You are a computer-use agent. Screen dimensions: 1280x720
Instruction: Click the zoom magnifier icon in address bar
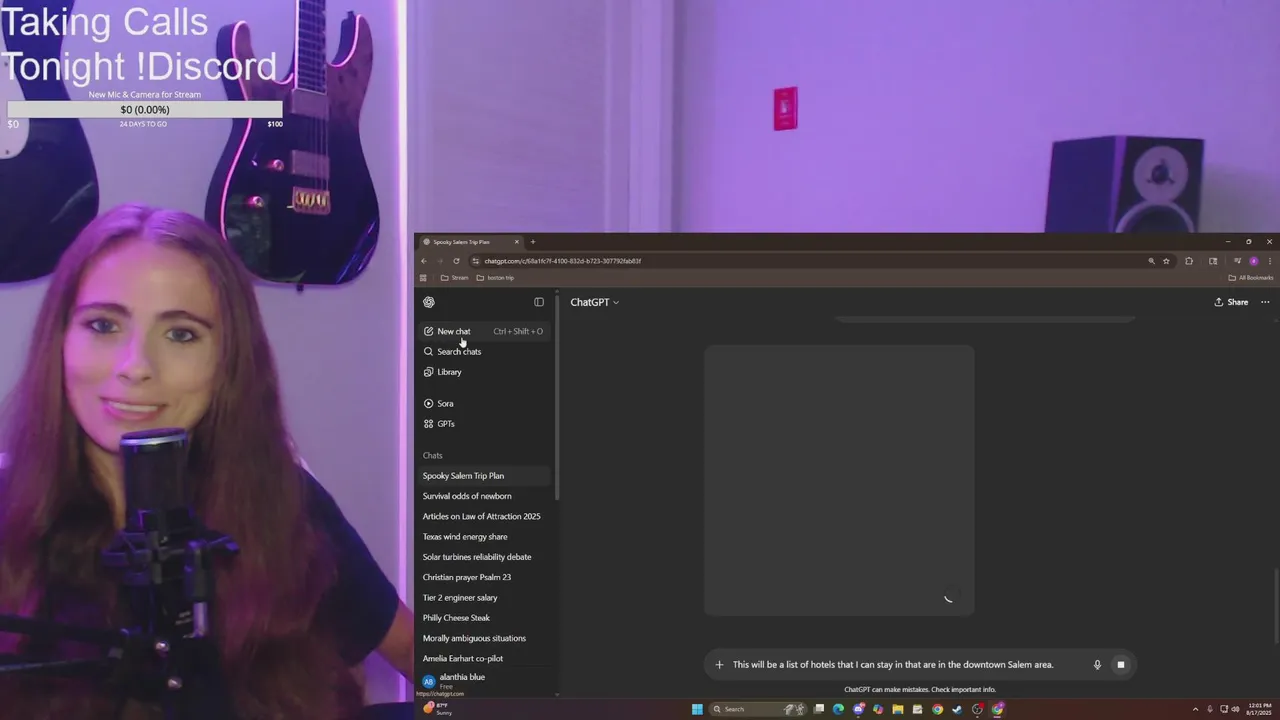pos(1152,261)
